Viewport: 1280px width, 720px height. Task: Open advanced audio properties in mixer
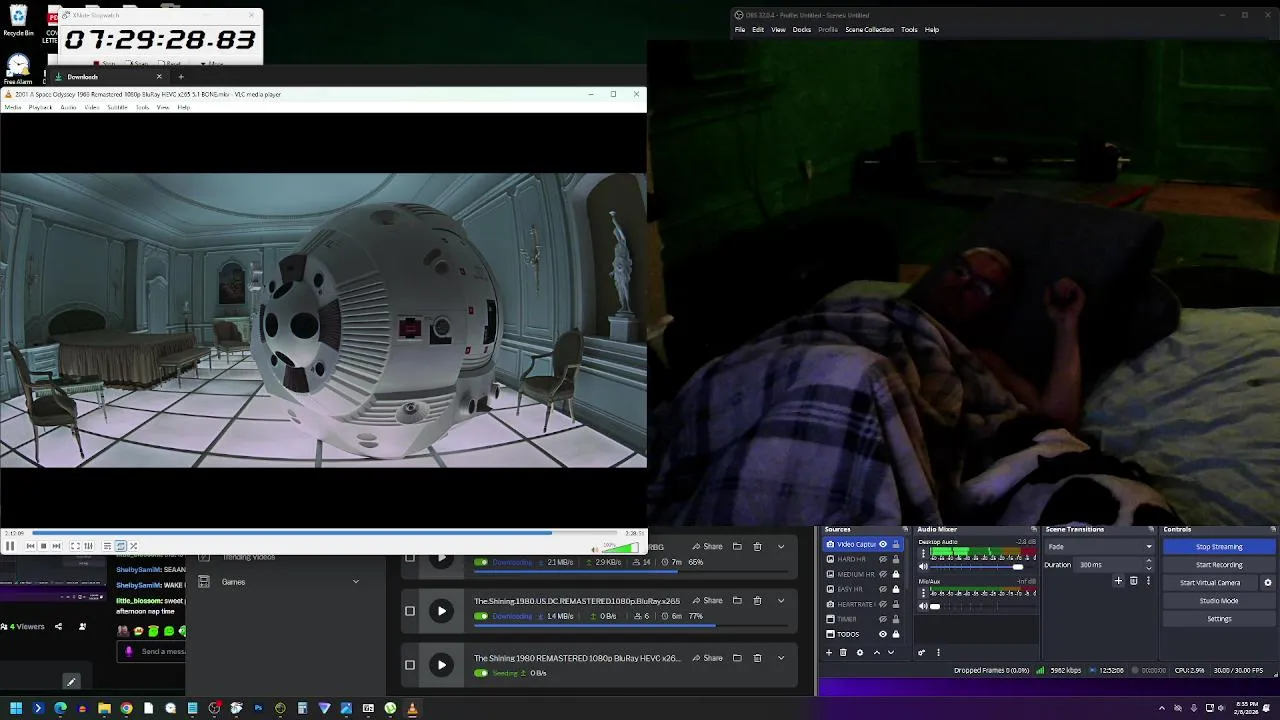point(921,653)
